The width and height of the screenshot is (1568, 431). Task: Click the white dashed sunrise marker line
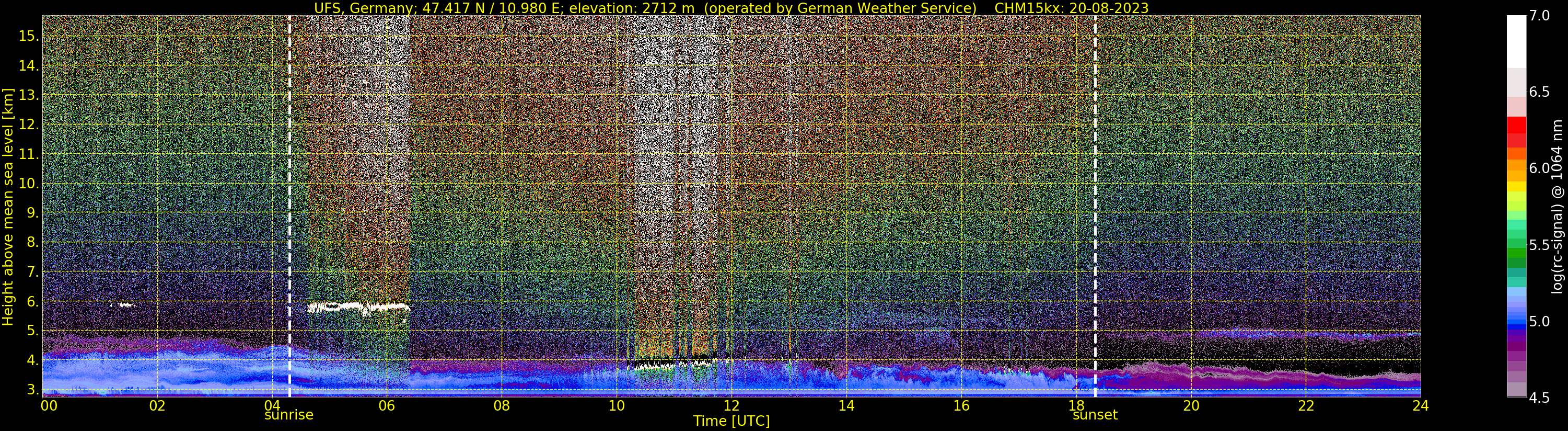pos(289,207)
